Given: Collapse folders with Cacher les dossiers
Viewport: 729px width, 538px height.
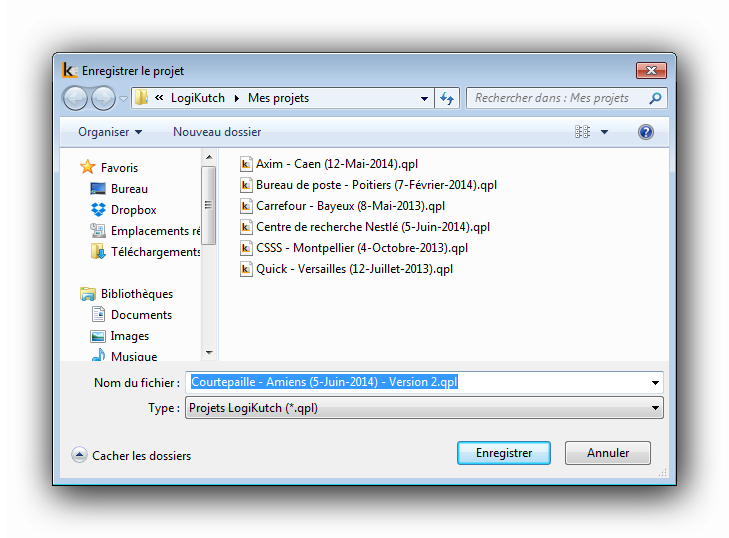Looking at the screenshot, I should tap(132, 455).
